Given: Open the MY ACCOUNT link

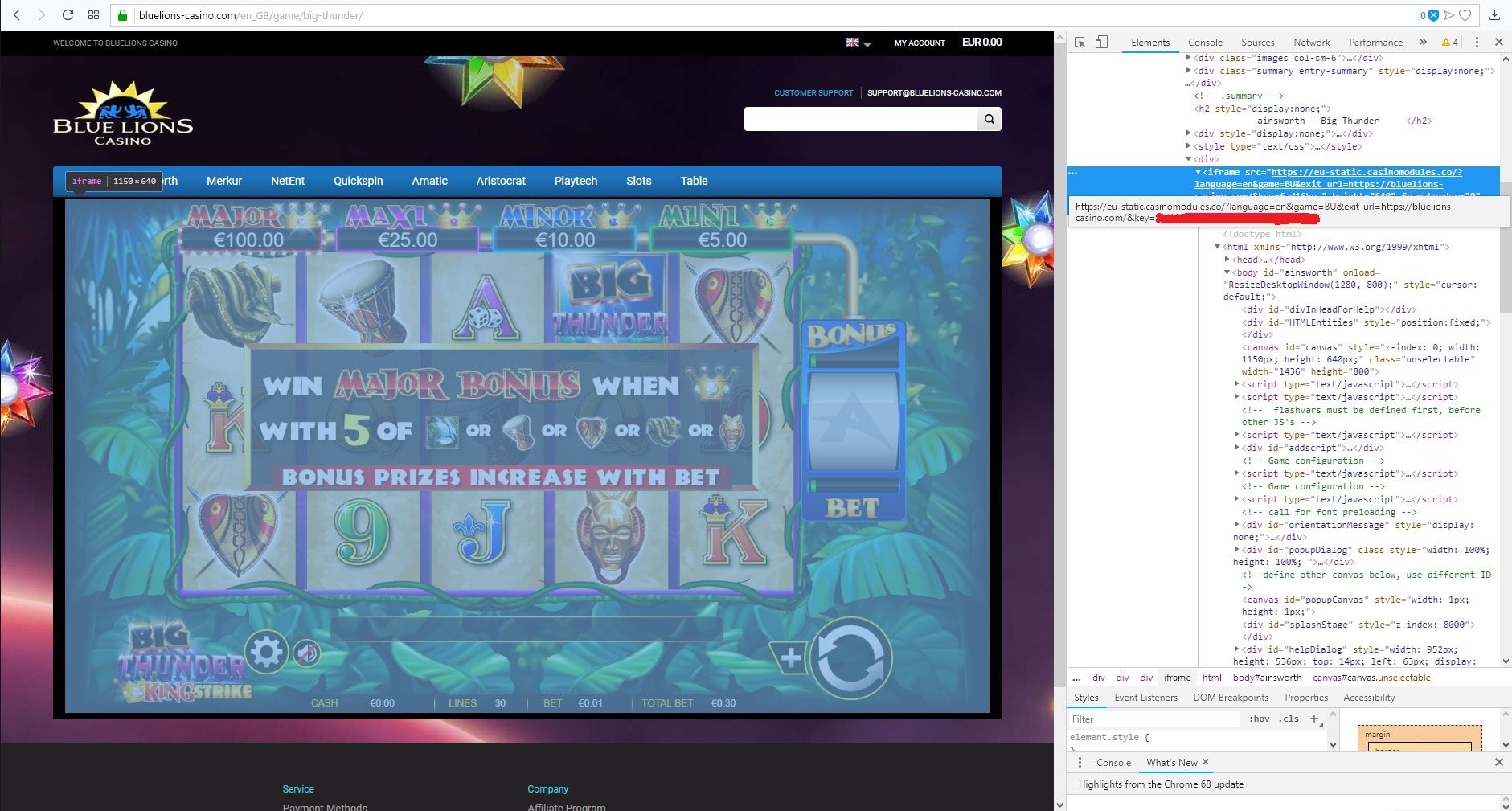Looking at the screenshot, I should [x=920, y=43].
